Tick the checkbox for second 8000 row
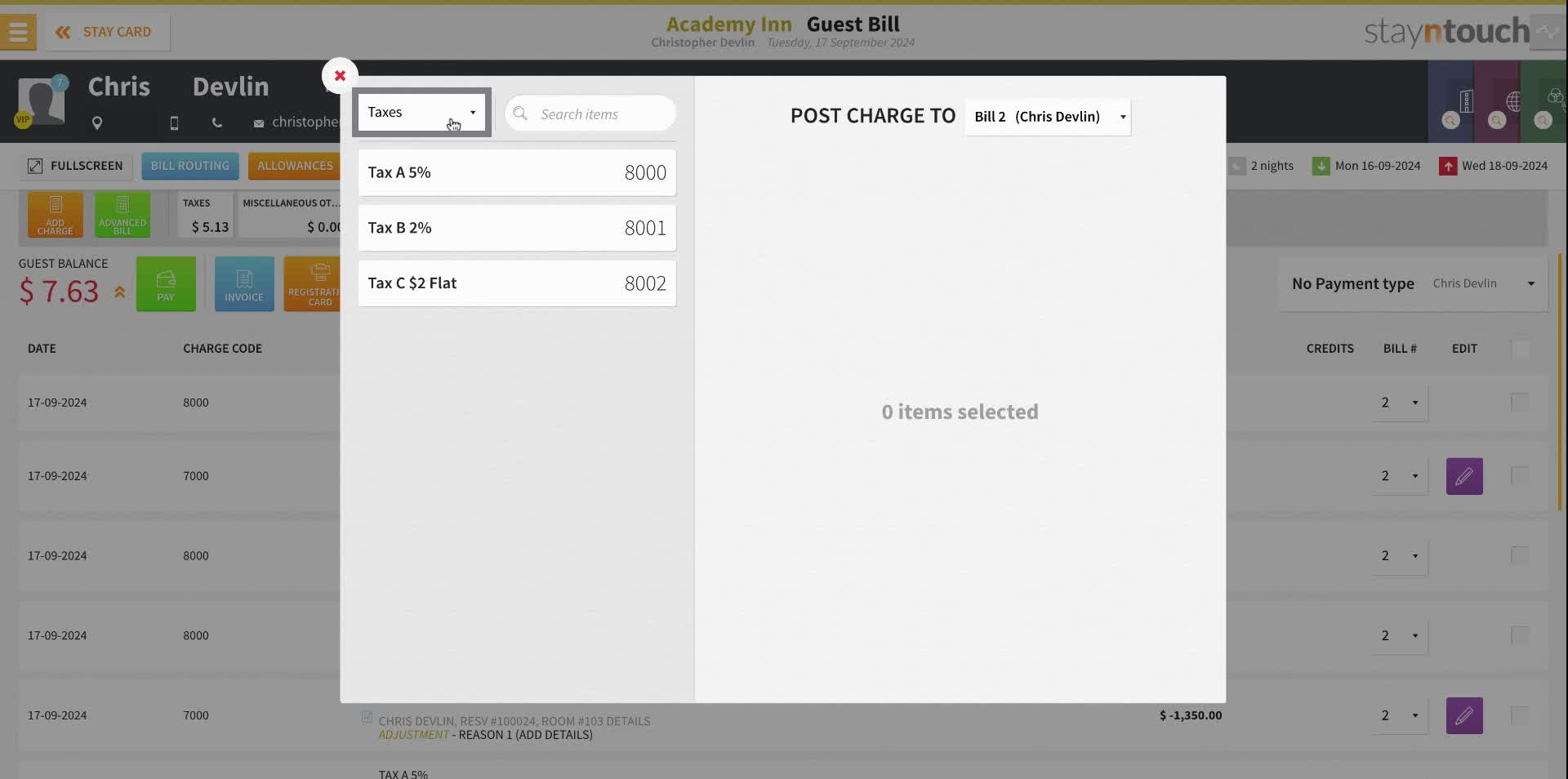The image size is (1568, 779). [1519, 555]
